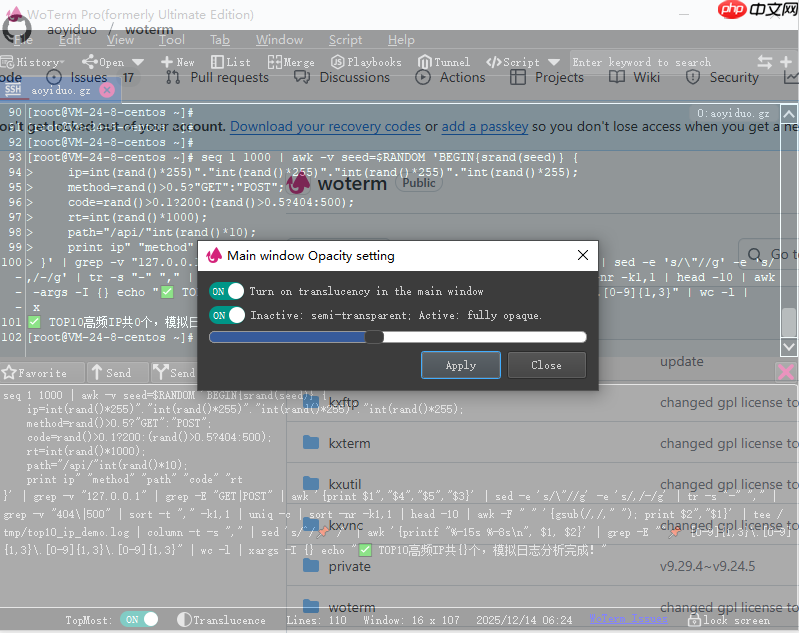Click the Merge toolbar icon
Screen dimensions: 799x633
click(291, 62)
